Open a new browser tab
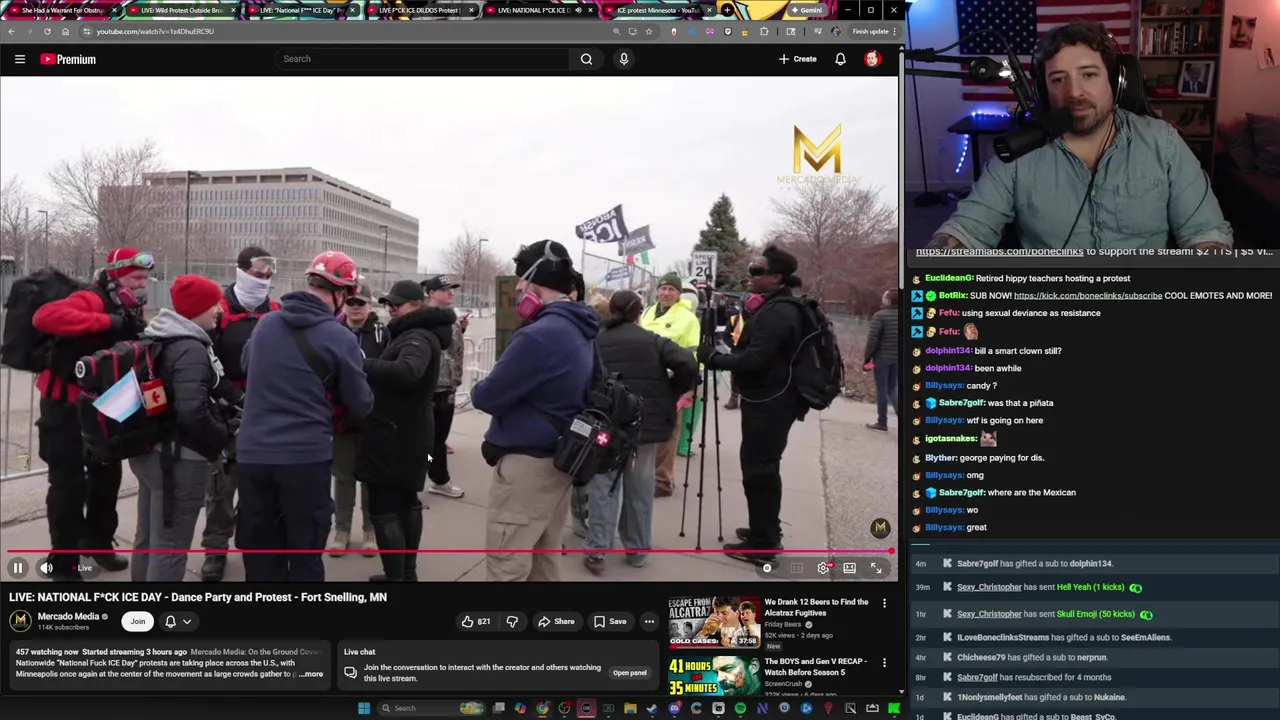 point(728,10)
